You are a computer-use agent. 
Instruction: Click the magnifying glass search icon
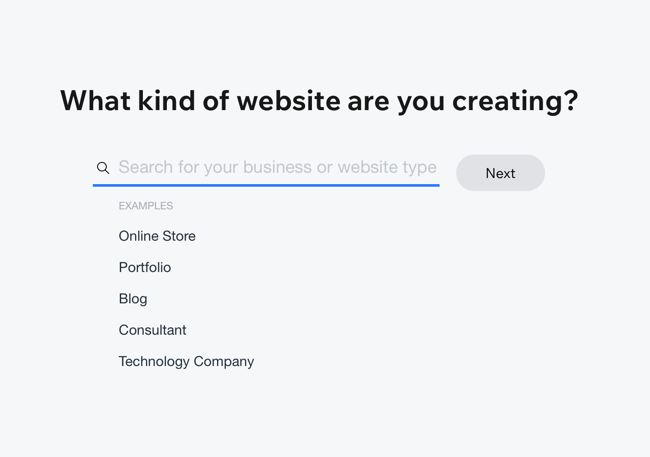tap(103, 168)
